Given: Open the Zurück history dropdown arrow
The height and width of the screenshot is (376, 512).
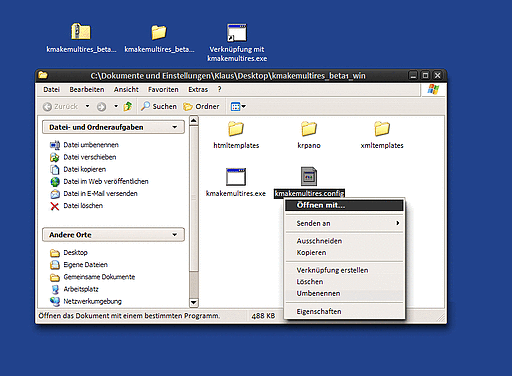Looking at the screenshot, I should 87,106.
